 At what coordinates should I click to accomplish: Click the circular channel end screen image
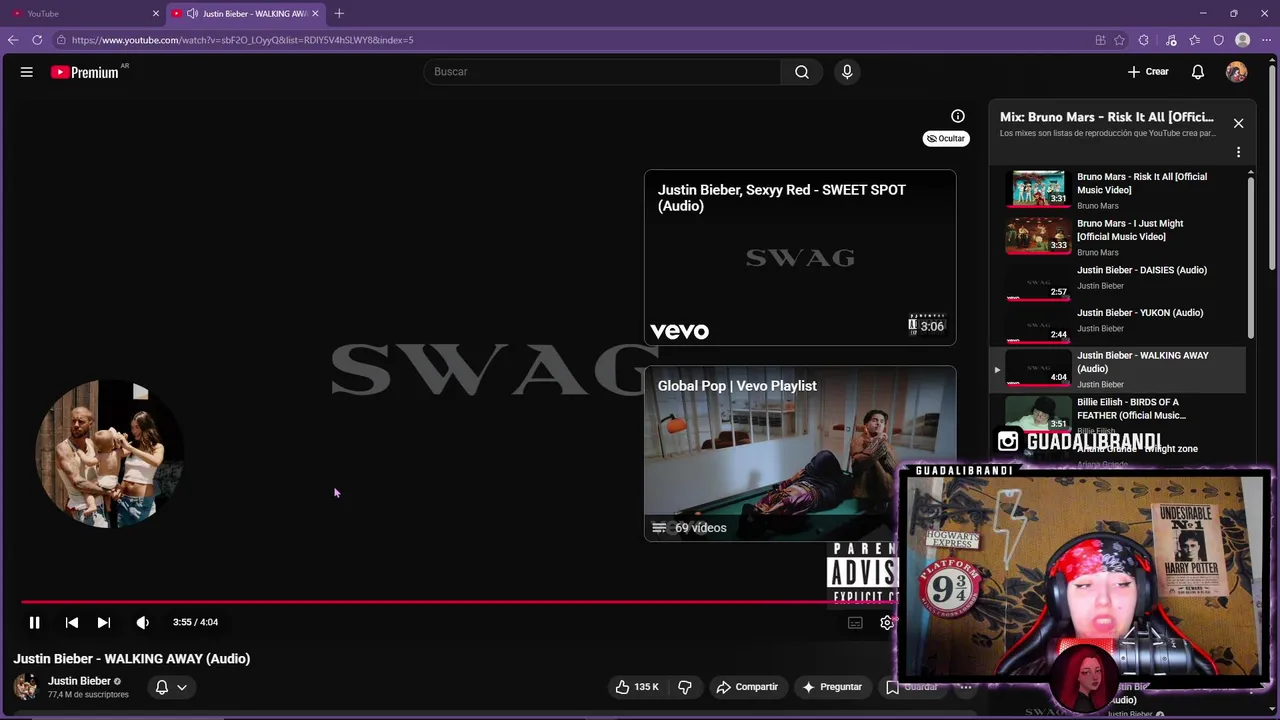[x=109, y=453]
